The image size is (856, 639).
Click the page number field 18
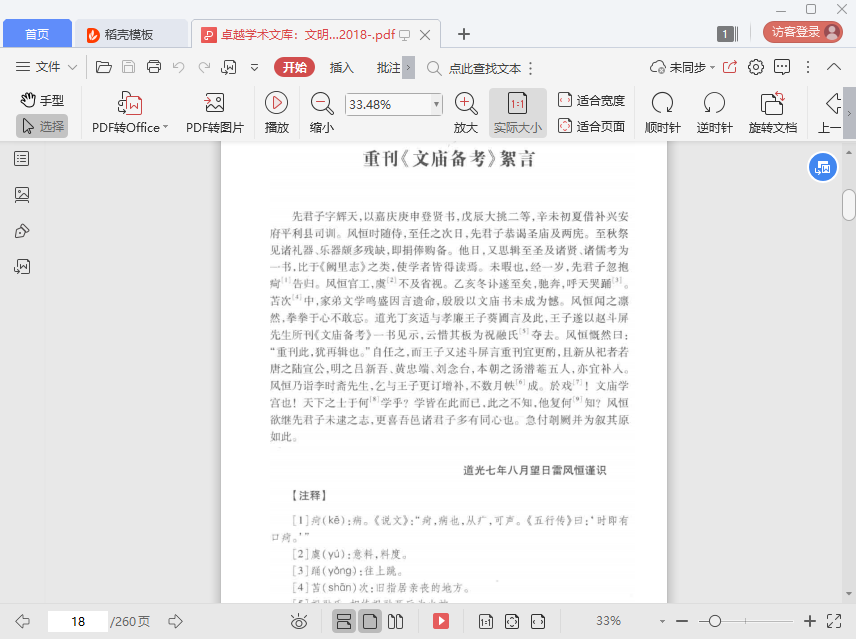point(78,622)
